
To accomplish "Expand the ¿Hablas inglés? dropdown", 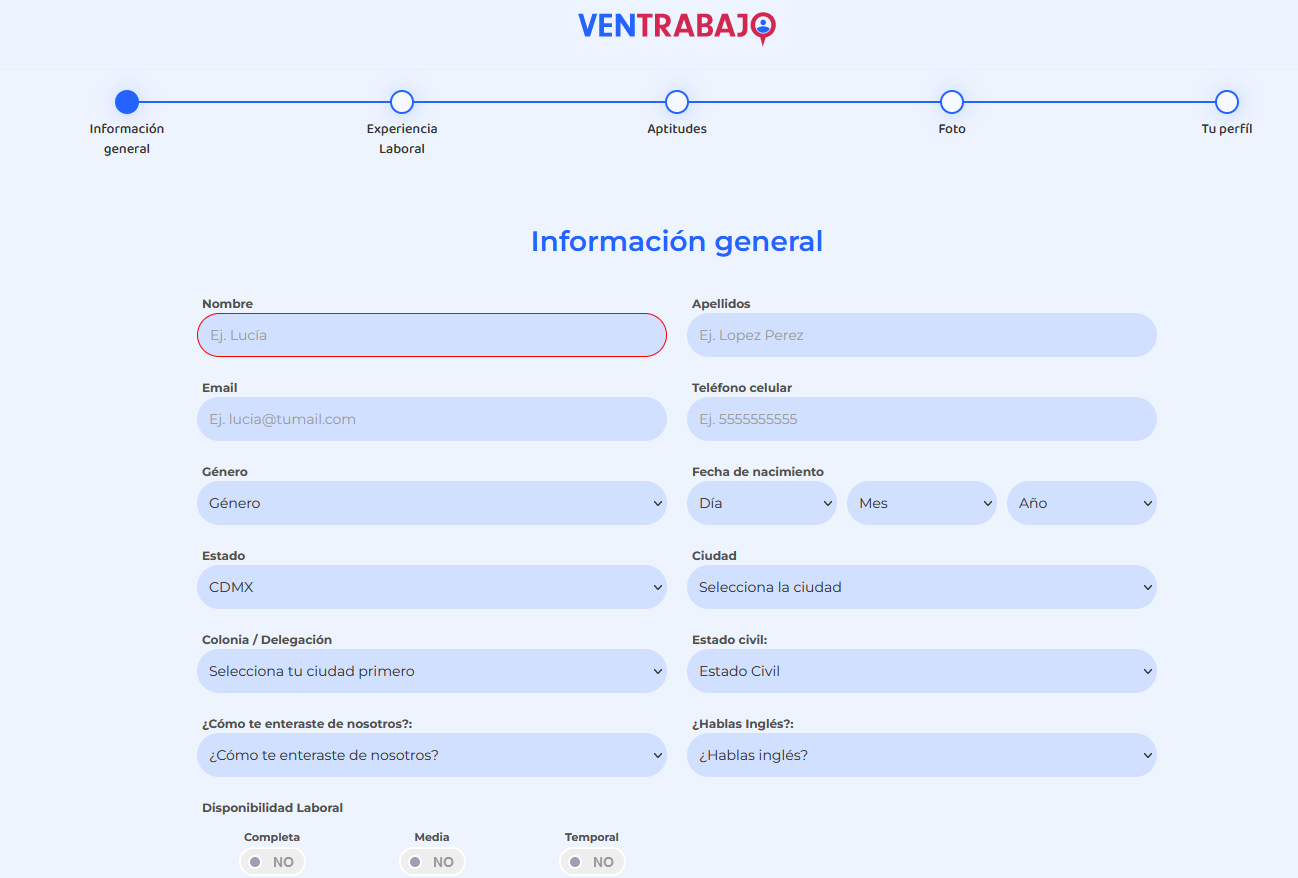I will pos(921,755).
